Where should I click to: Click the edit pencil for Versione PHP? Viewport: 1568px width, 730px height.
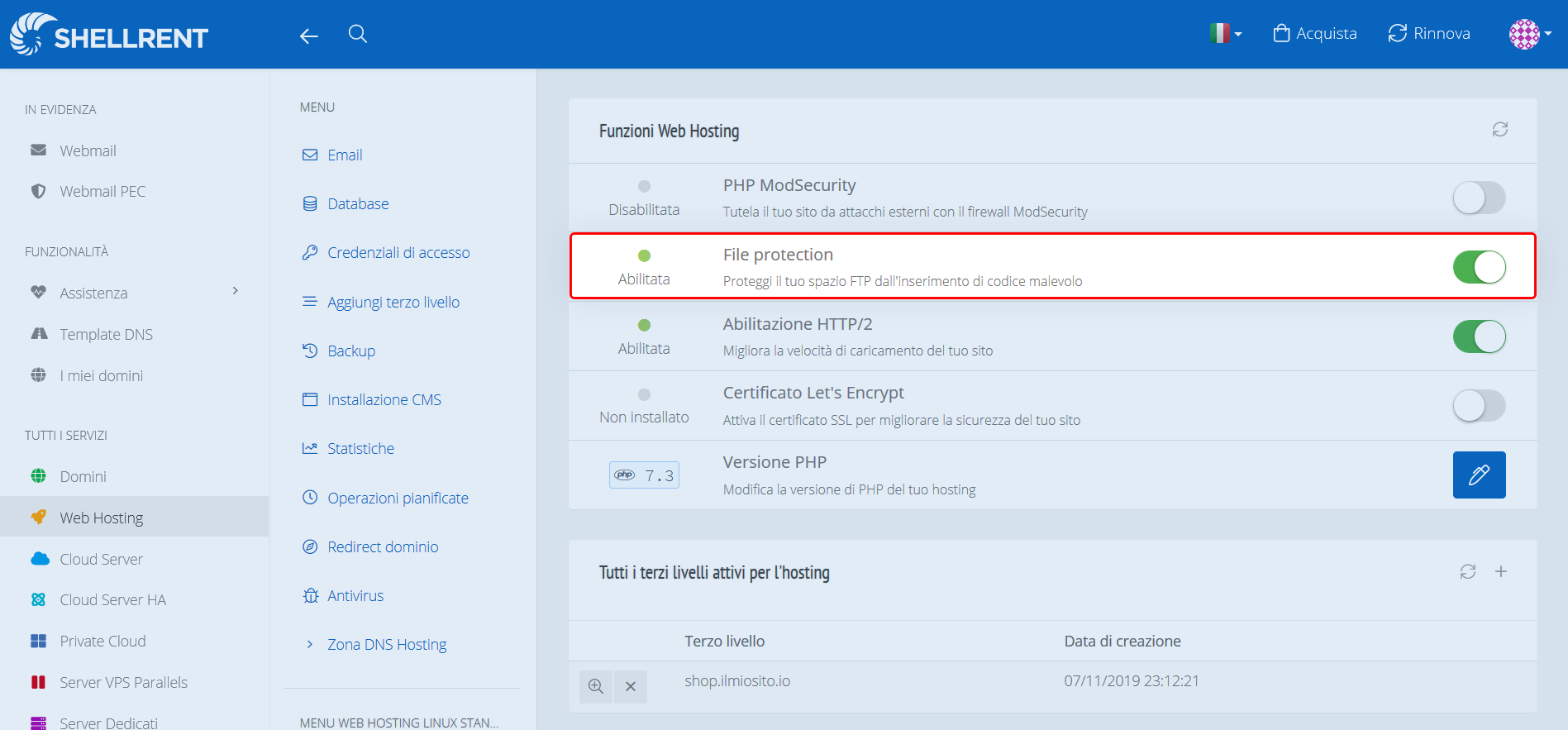tap(1480, 475)
